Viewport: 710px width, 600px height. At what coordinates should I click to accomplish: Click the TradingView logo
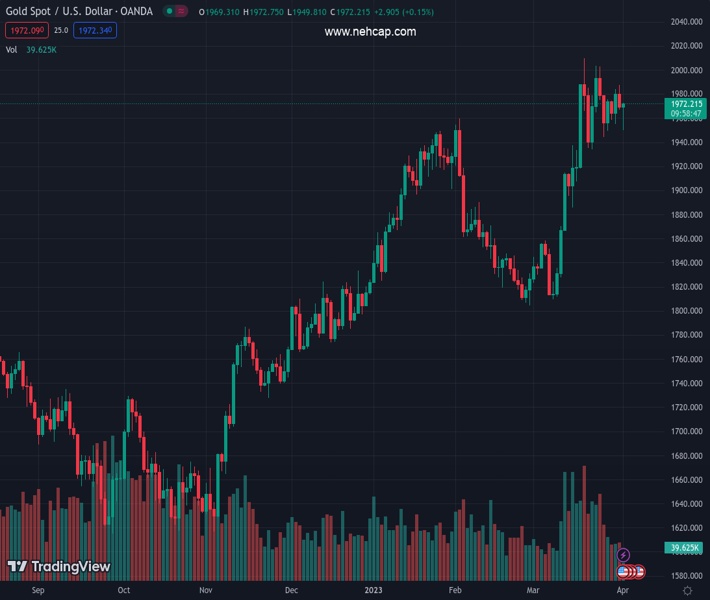(59, 567)
